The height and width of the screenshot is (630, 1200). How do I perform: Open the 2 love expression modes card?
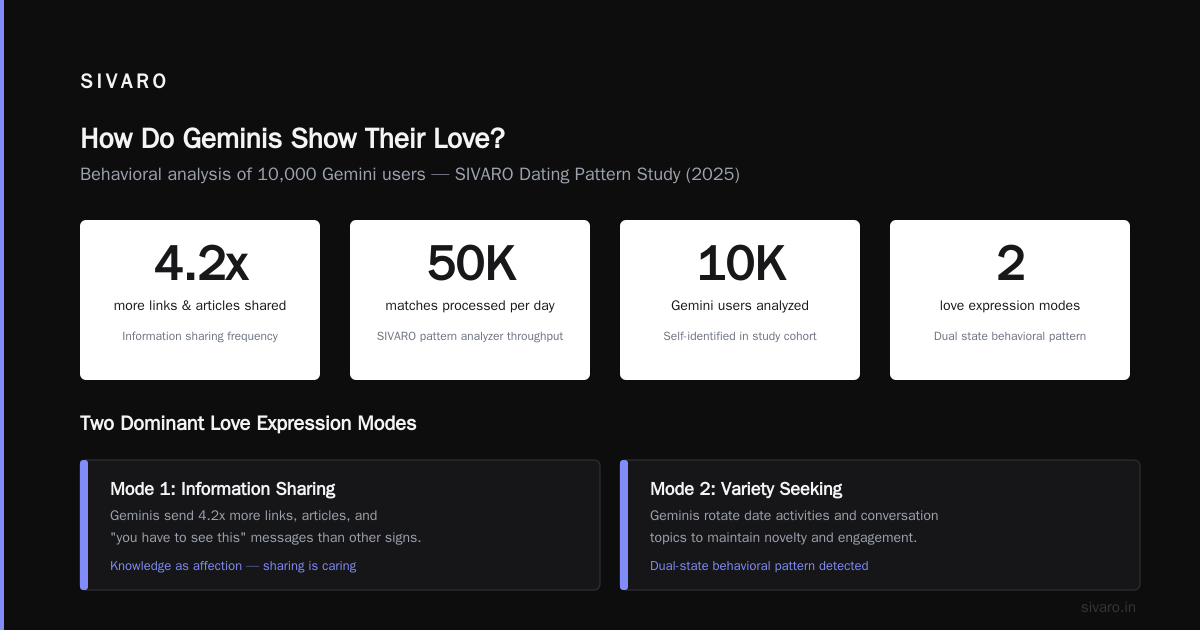(x=1010, y=300)
